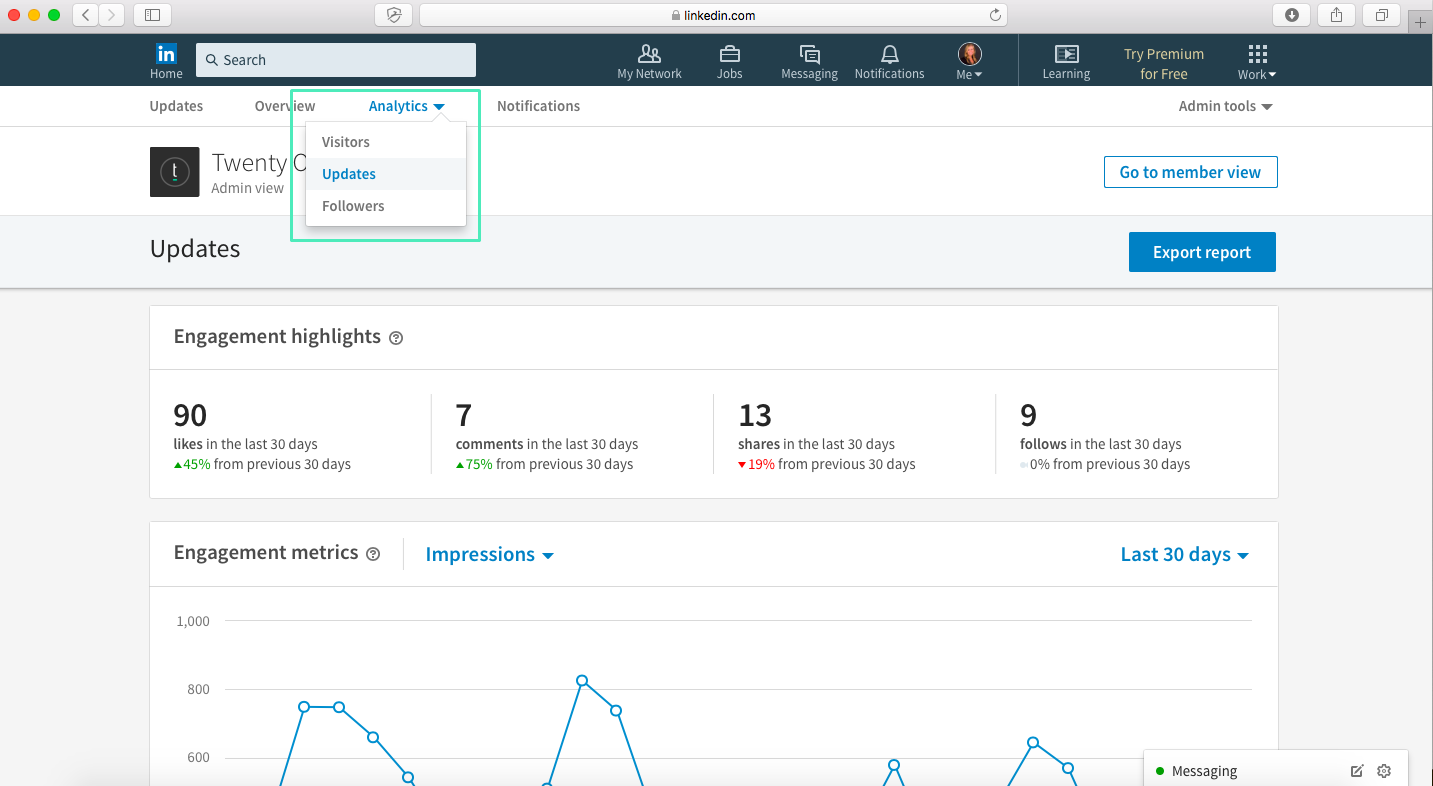The image size is (1433, 786).
Task: Select Visitors from Analytics menu
Action: pos(346,142)
